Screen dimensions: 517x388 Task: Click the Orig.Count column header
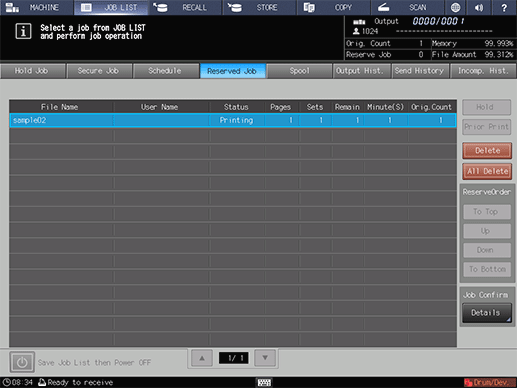click(432, 107)
